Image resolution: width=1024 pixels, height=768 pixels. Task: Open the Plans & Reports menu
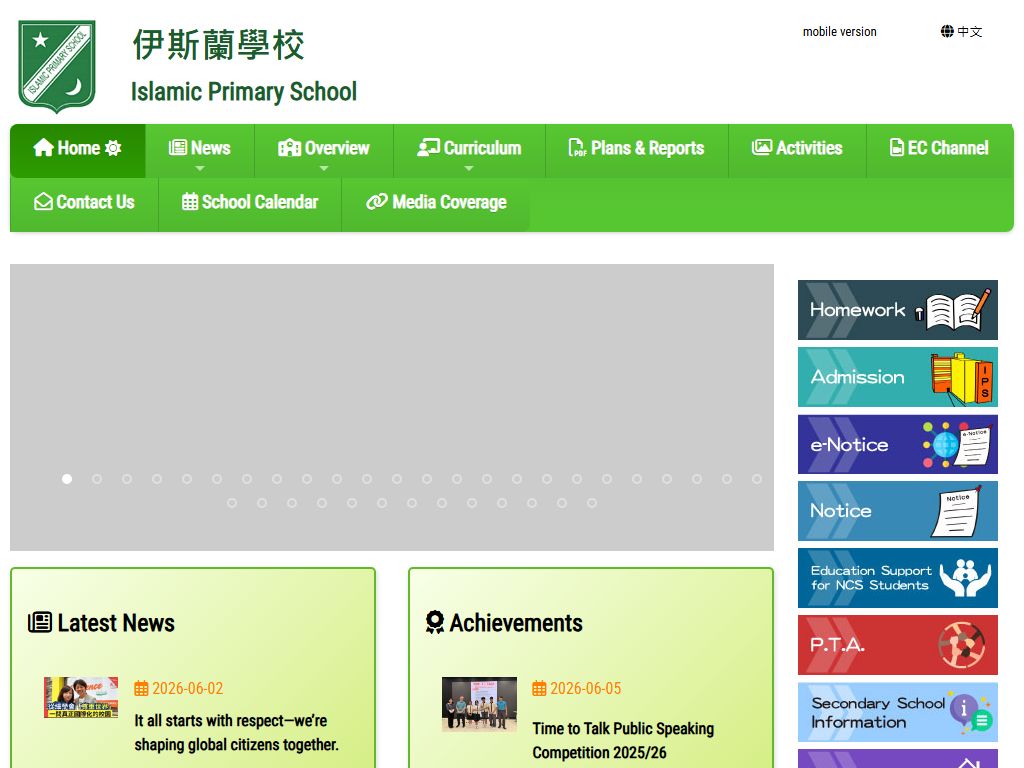[637, 151]
